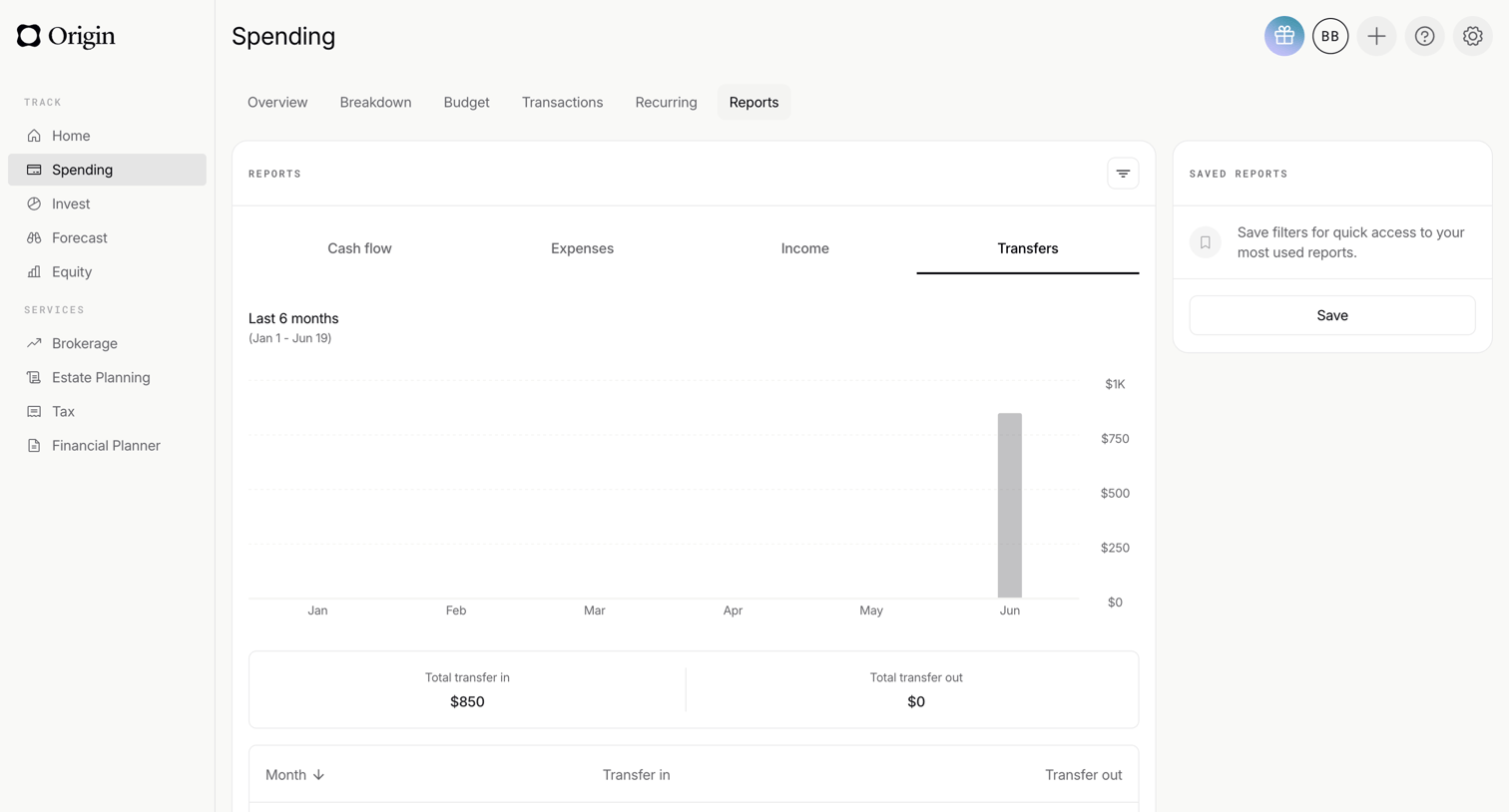
Task: Open Estate Planning service
Action: point(107,377)
